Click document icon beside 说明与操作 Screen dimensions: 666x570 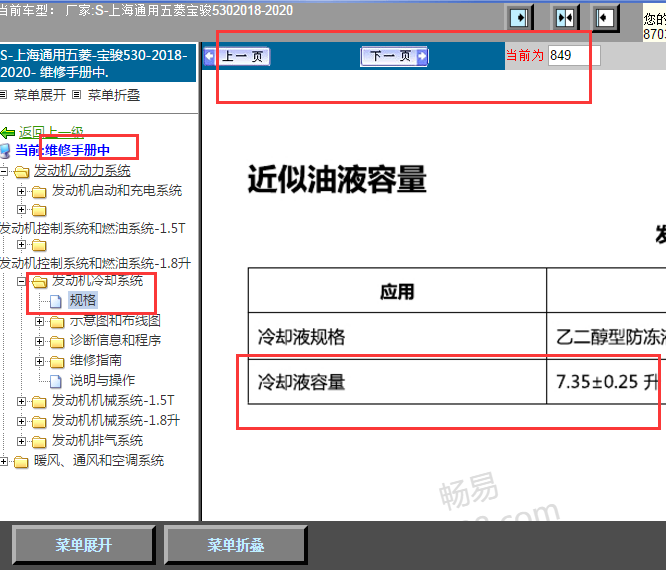(x=56, y=381)
